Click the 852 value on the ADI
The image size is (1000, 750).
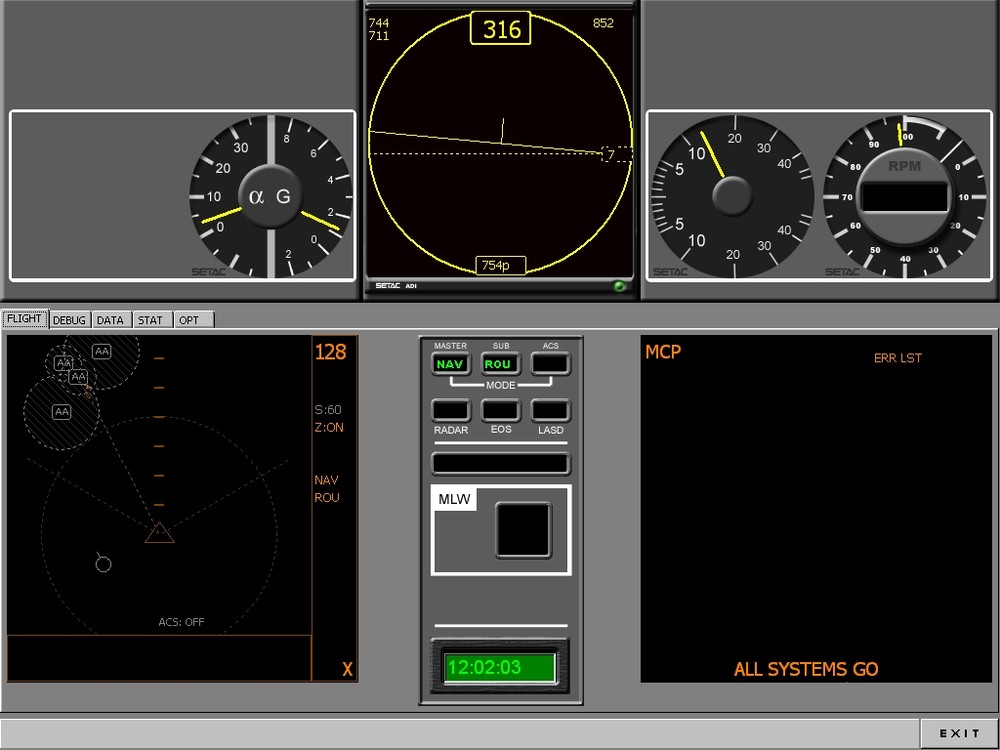[603, 23]
